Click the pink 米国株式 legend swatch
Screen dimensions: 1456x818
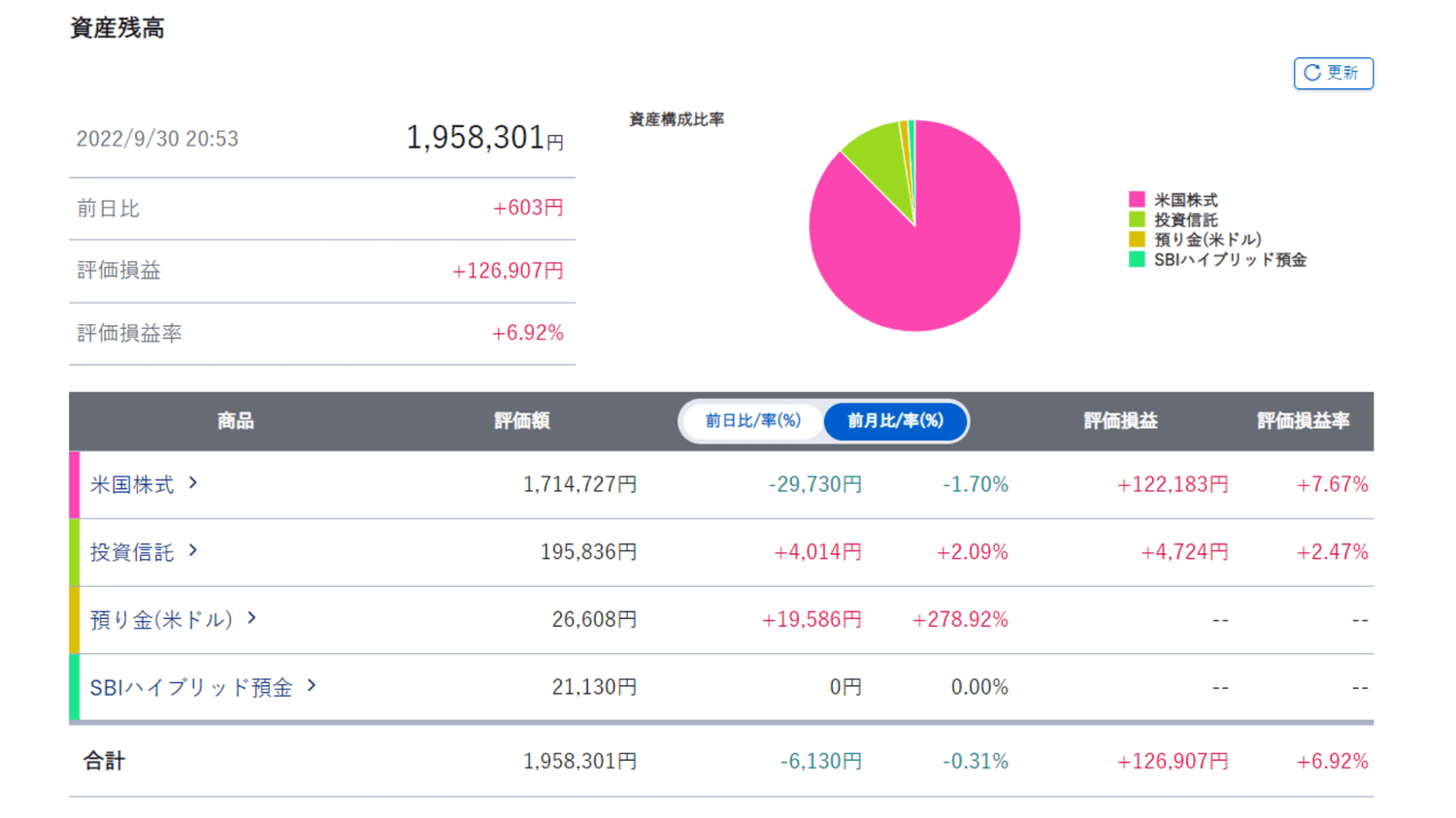tap(1137, 200)
